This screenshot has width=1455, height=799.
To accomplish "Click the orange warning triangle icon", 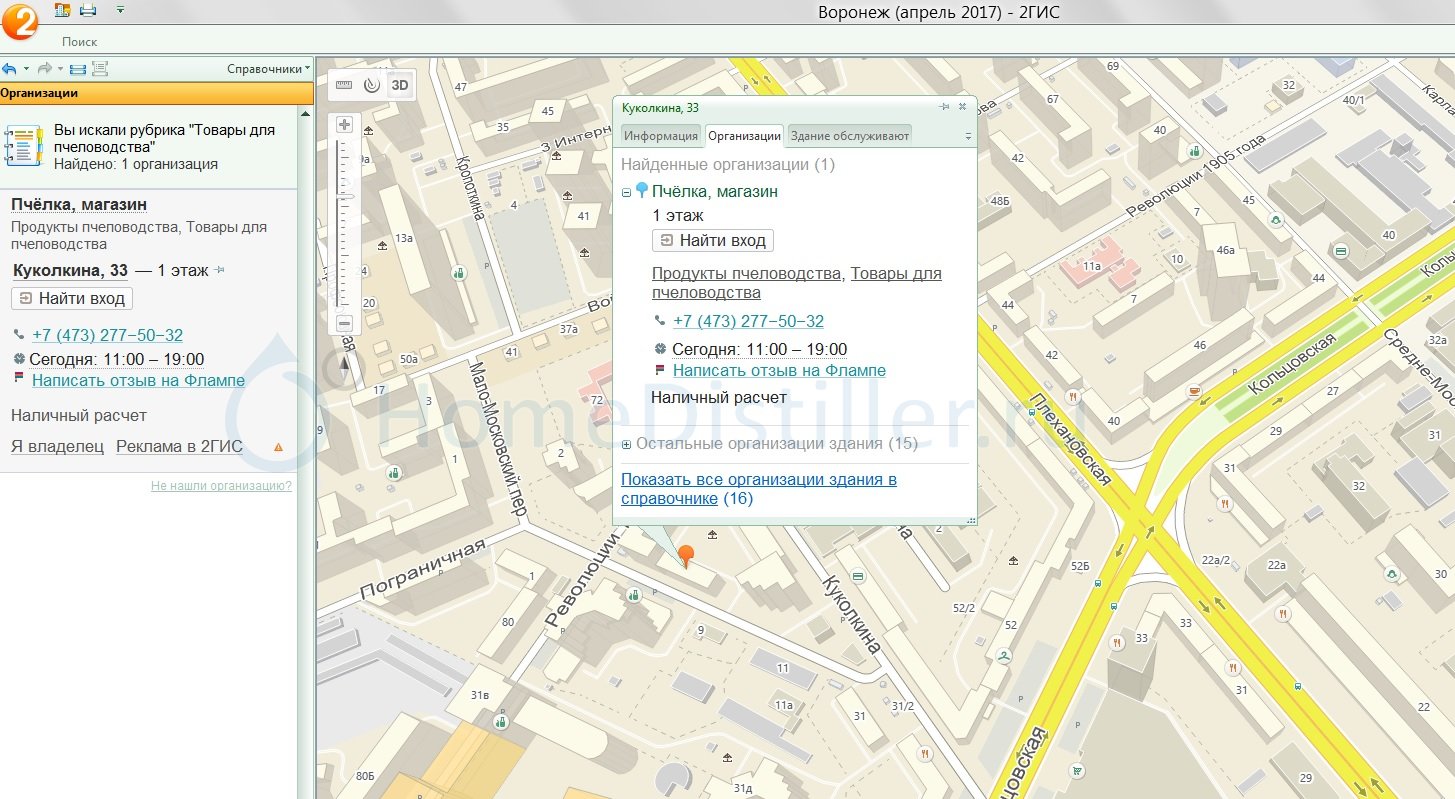I will [278, 447].
